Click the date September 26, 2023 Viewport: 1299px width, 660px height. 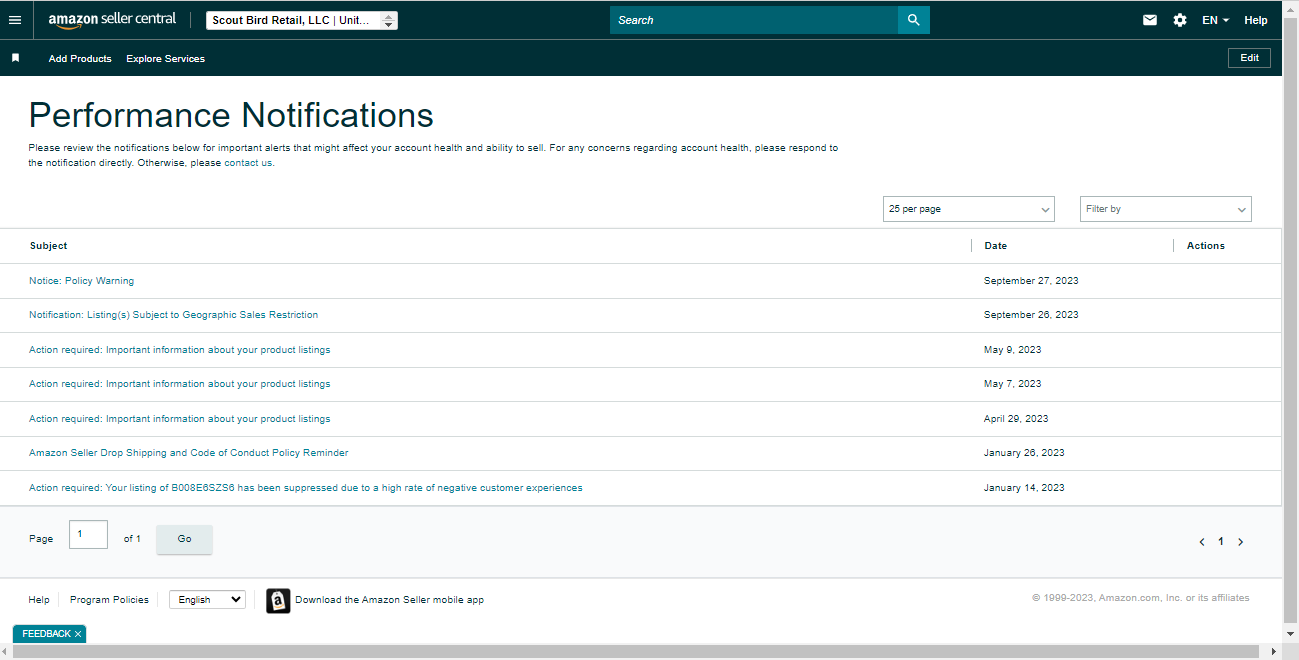[x=1031, y=315]
